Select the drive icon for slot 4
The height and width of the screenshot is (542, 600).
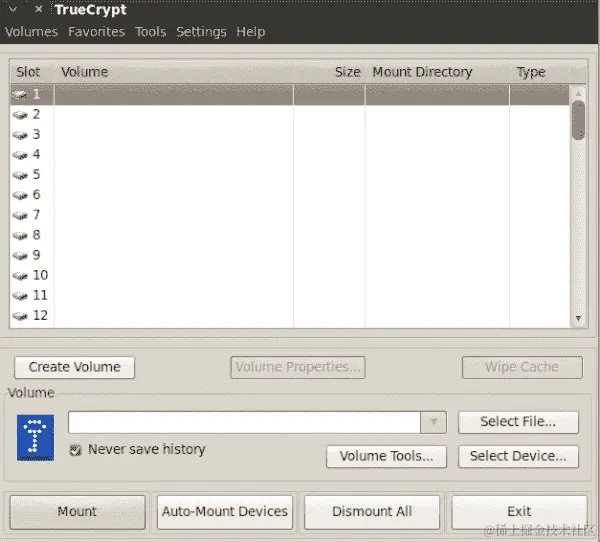20,155
